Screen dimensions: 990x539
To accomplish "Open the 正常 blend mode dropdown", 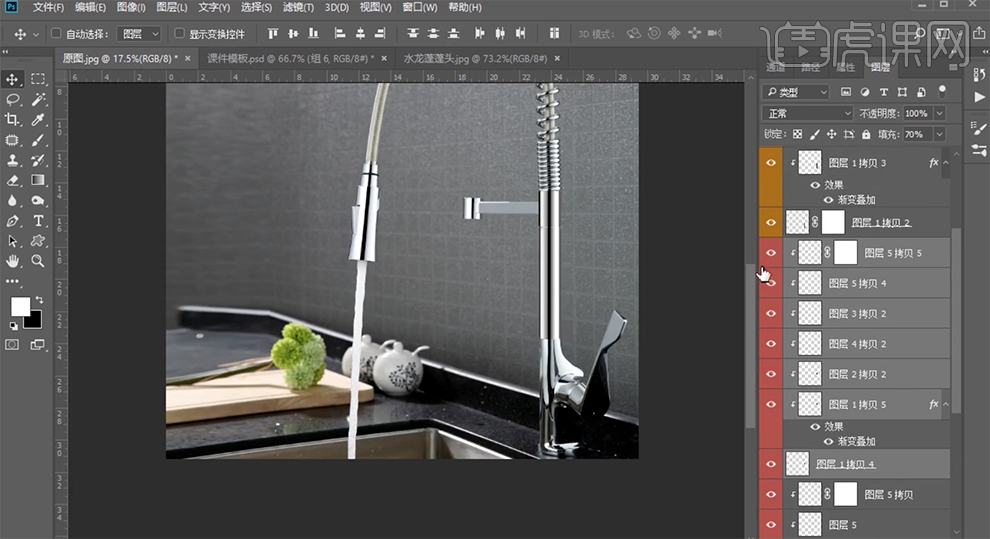I will [808, 114].
